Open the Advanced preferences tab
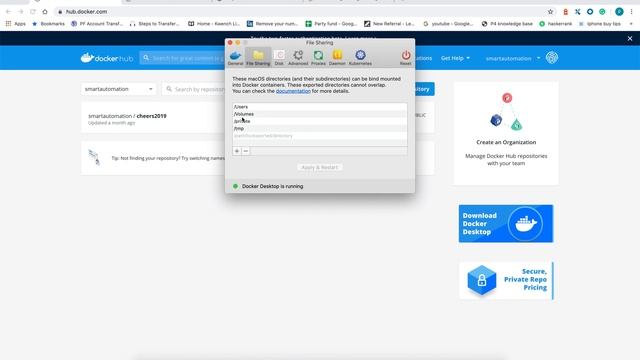 pos(298,58)
